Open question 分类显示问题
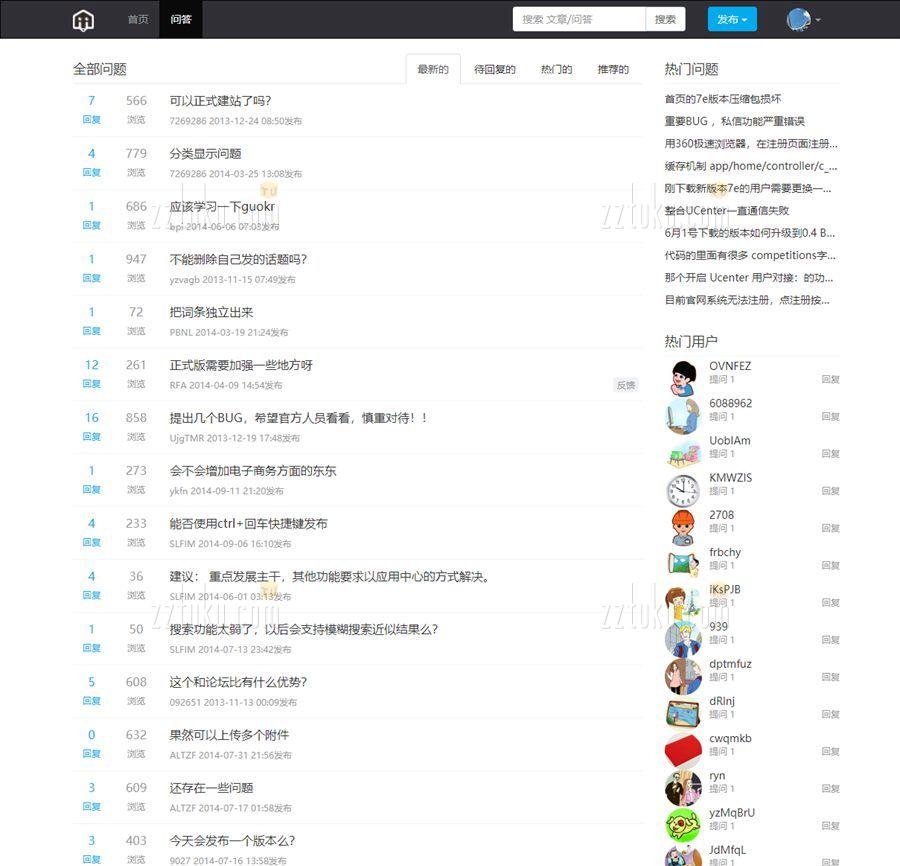Screen dimensions: 900x866 (205, 154)
